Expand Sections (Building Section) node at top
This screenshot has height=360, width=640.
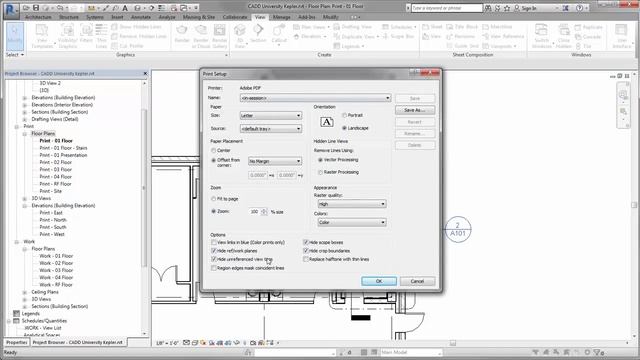click(x=24, y=112)
